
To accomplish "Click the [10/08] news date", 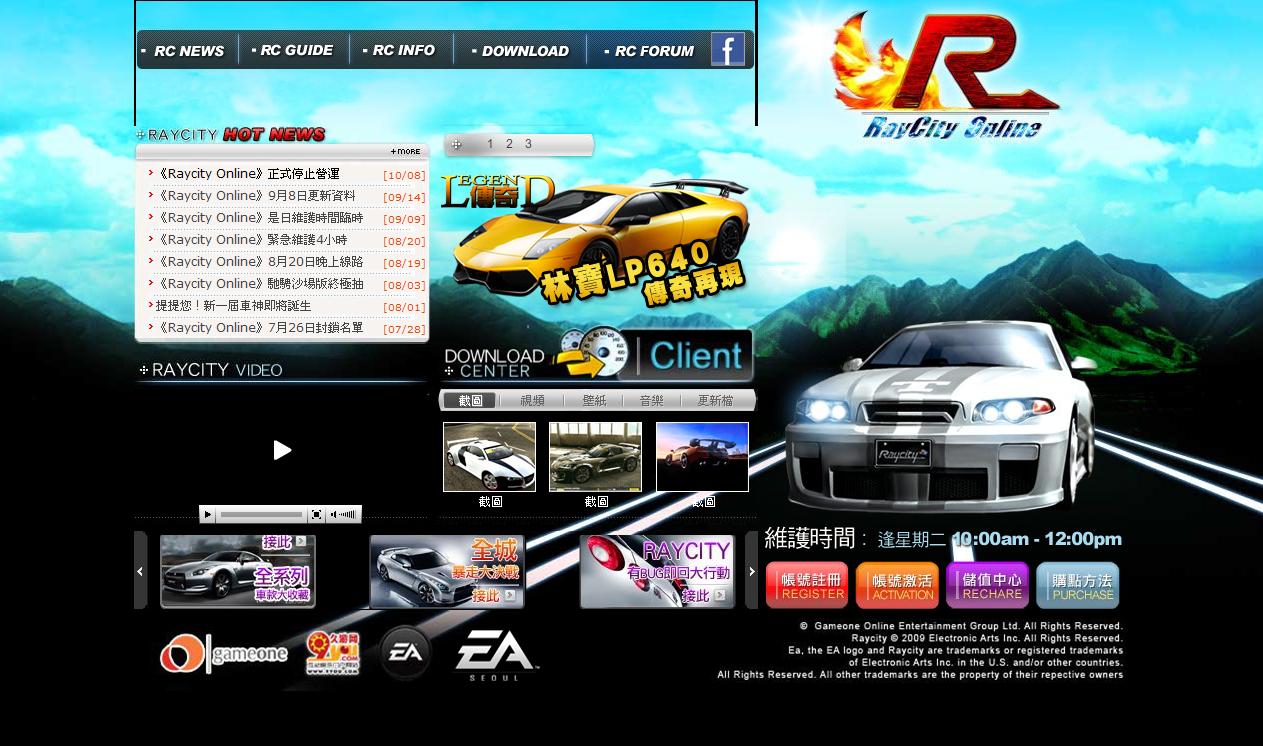I will point(404,175).
